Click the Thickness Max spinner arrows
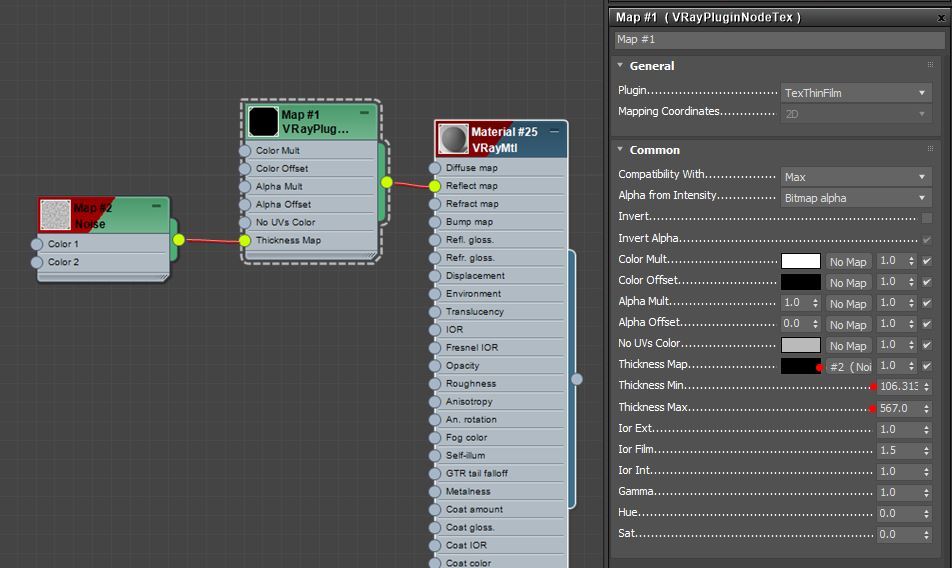Image resolution: width=952 pixels, height=568 pixels. point(926,408)
